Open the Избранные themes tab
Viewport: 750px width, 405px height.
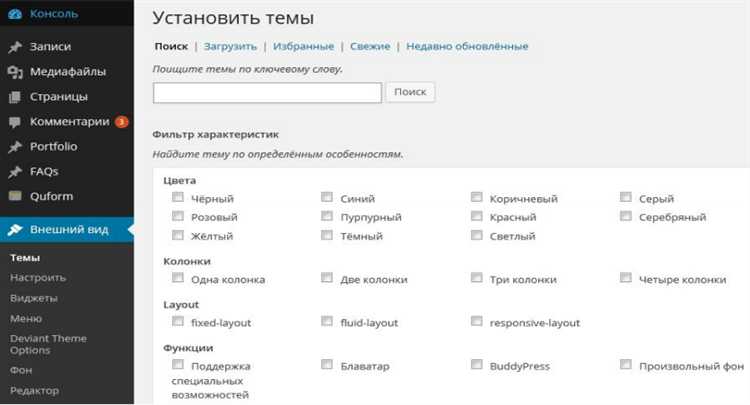click(x=303, y=46)
